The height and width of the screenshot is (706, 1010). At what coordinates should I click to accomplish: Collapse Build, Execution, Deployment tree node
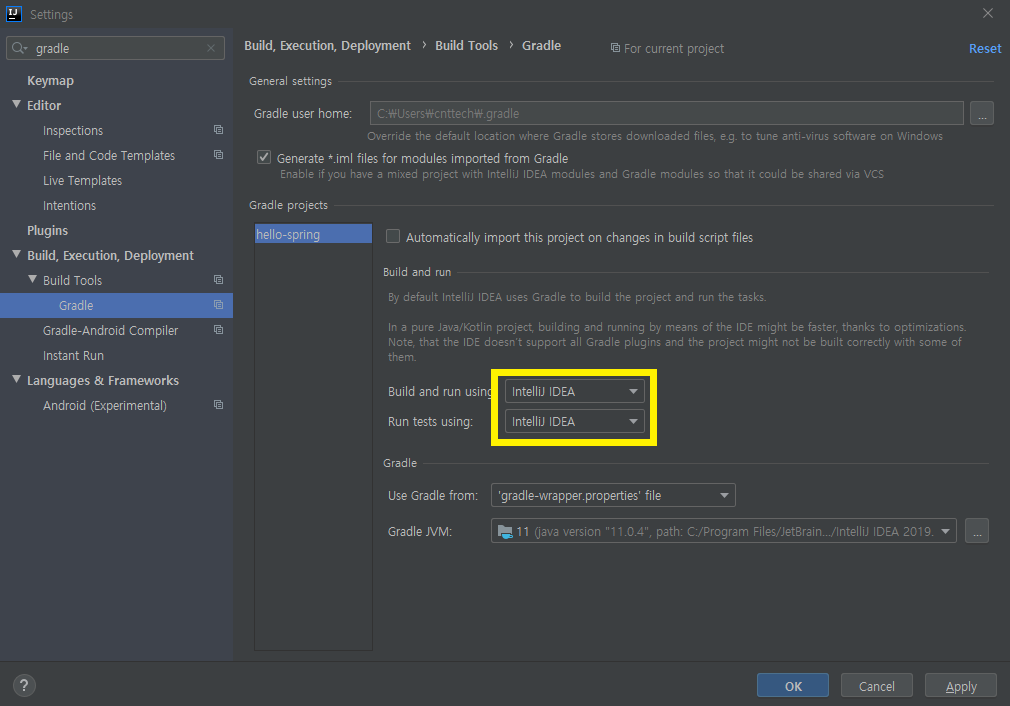17,254
